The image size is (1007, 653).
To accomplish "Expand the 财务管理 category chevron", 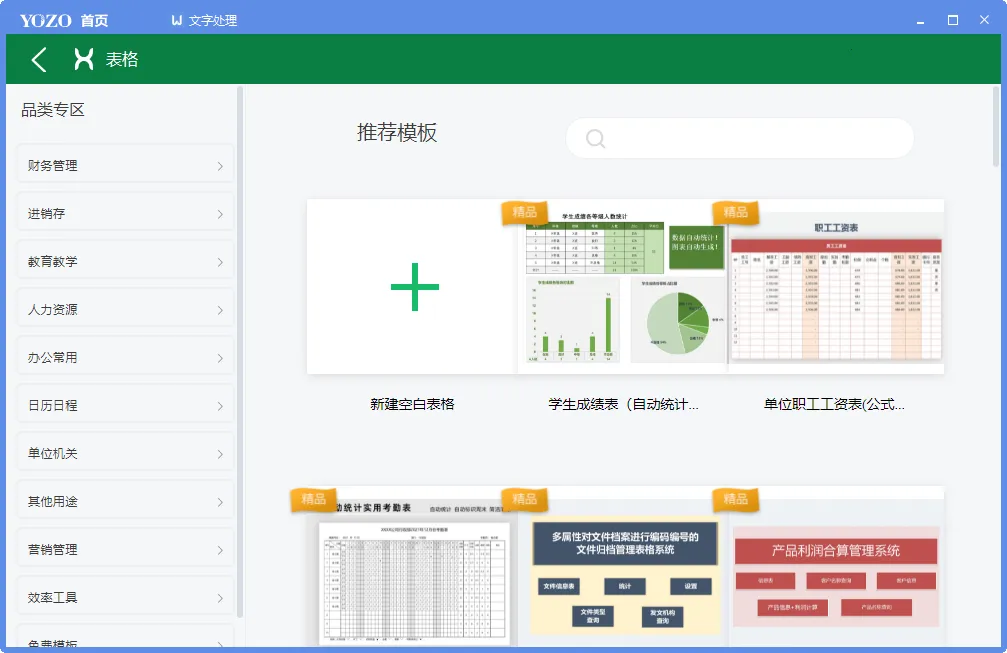I will 220,166.
